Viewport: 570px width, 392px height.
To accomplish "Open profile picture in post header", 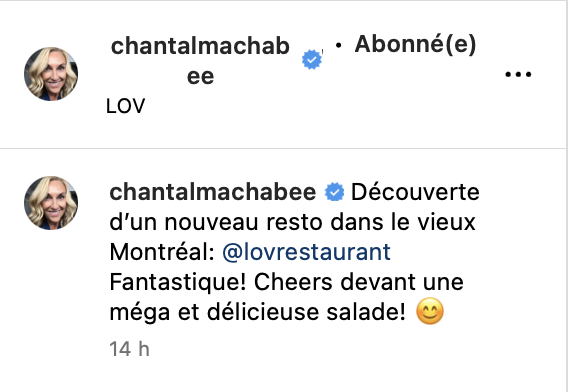I will point(51,74).
